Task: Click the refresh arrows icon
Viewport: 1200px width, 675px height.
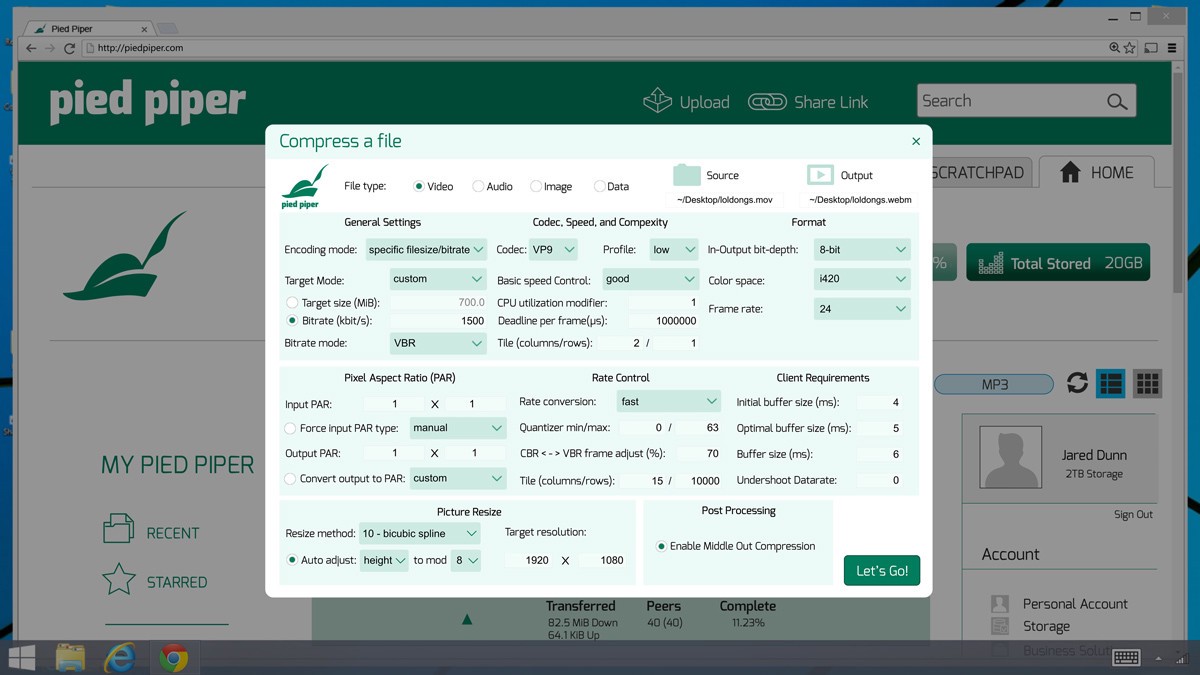Action: click(1077, 383)
